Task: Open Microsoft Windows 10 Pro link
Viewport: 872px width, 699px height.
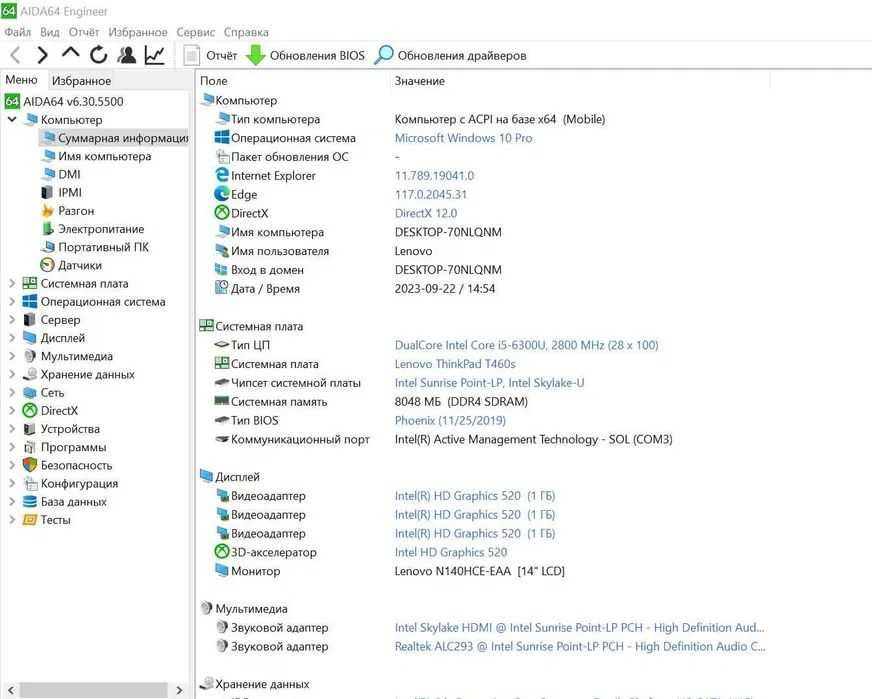Action: [463, 138]
